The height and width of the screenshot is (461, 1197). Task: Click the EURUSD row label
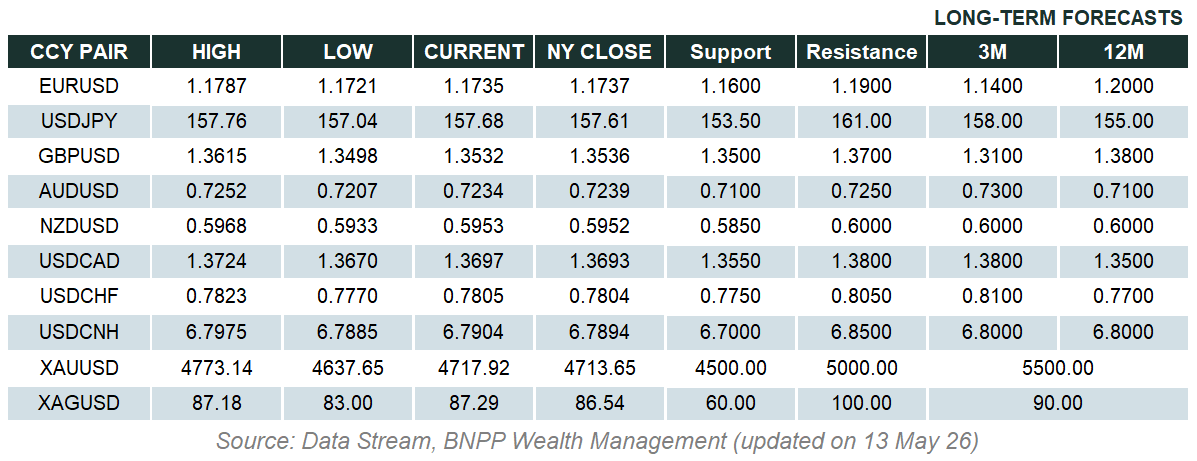point(79,85)
